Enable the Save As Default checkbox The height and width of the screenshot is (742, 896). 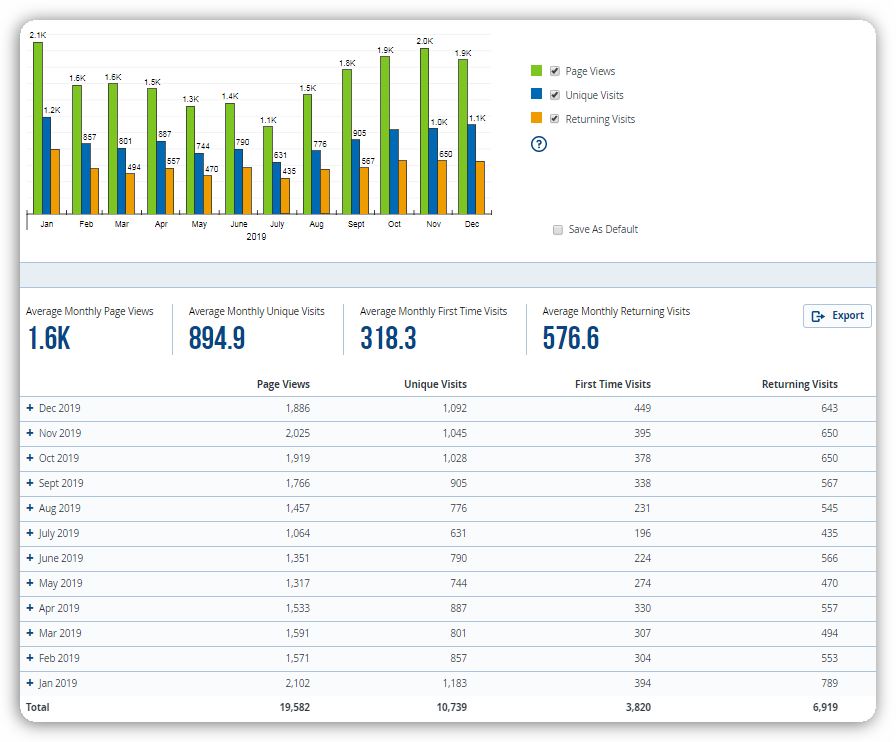[x=558, y=230]
